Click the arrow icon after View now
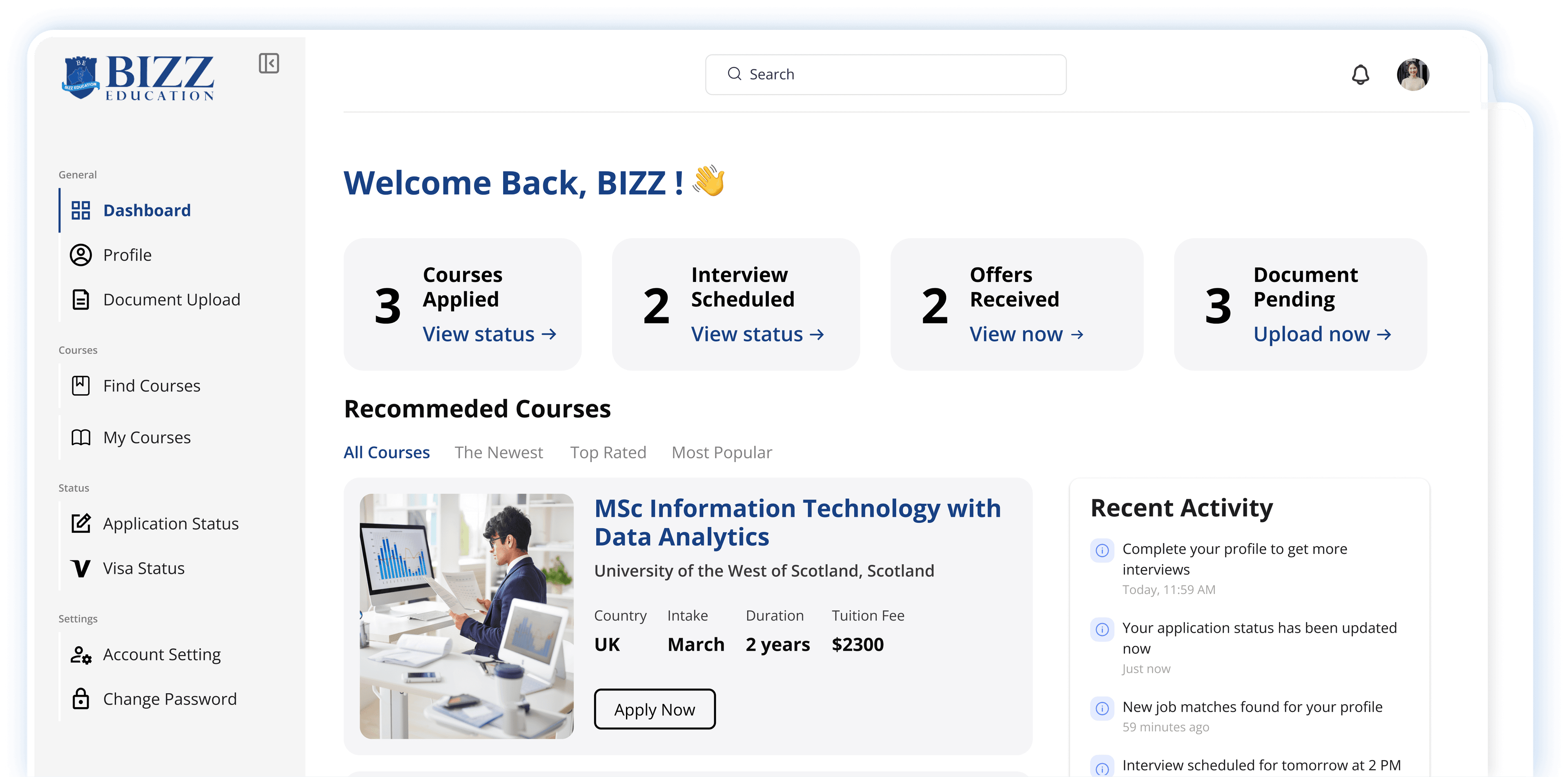The width and height of the screenshot is (1568, 777). [x=1077, y=334]
